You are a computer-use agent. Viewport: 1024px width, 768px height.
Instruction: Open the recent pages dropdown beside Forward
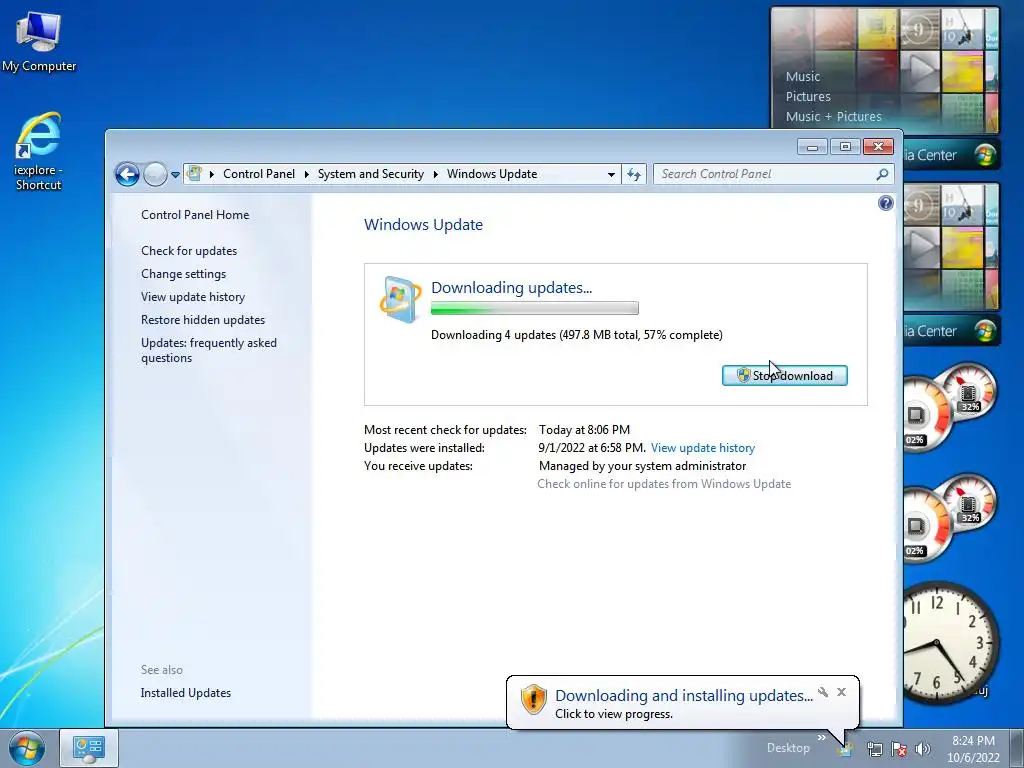click(x=175, y=175)
